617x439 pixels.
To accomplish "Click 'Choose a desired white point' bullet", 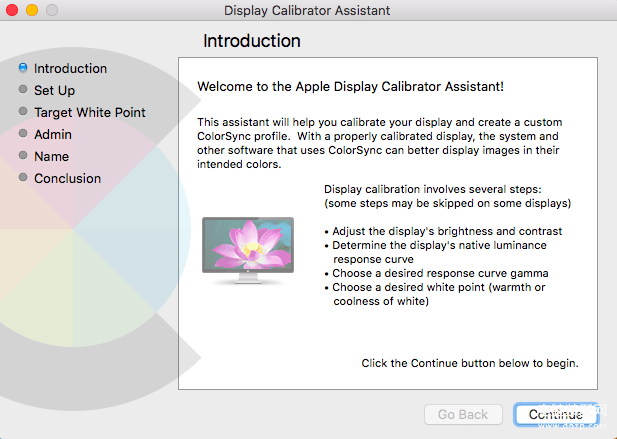I will tap(435, 294).
